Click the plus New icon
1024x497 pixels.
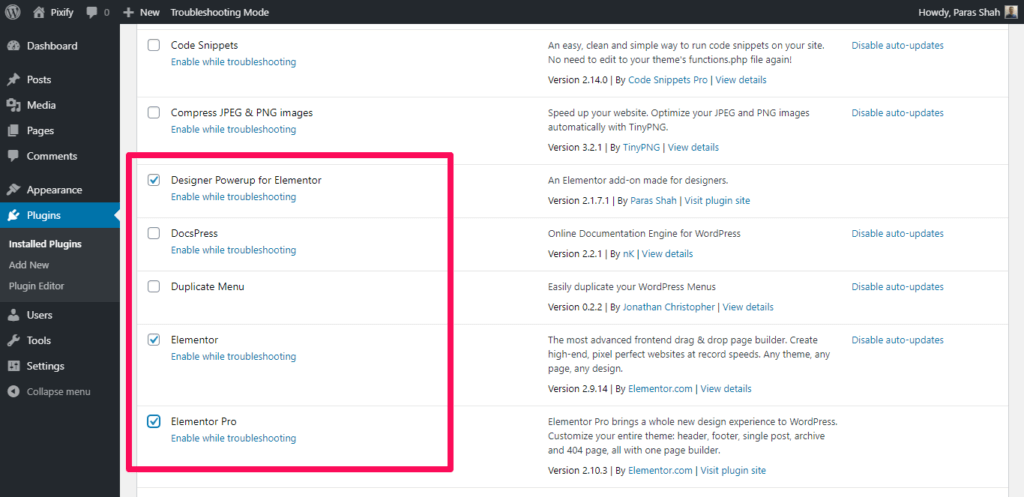click(x=129, y=12)
